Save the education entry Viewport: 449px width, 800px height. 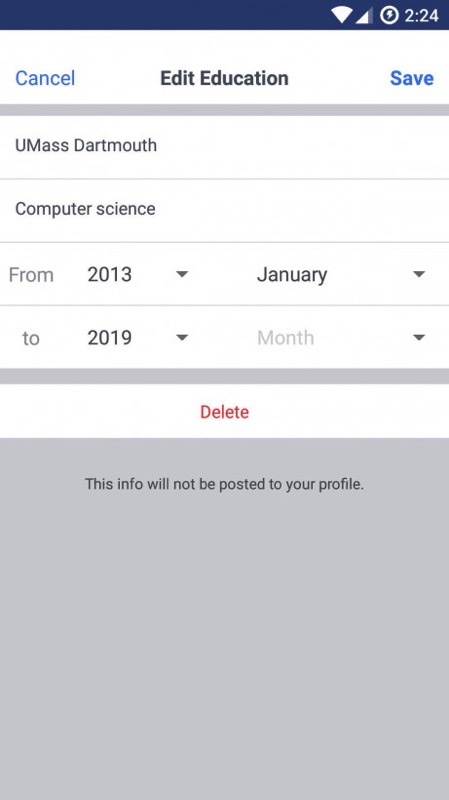point(412,78)
